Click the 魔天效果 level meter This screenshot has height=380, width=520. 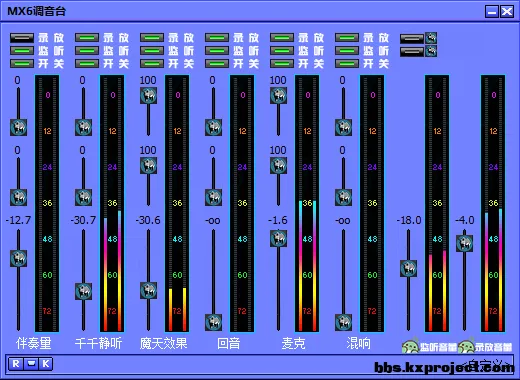click(177, 203)
